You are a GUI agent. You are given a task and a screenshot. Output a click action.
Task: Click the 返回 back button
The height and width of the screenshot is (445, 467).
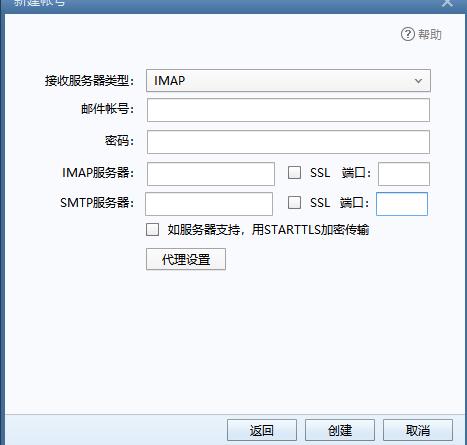262,430
